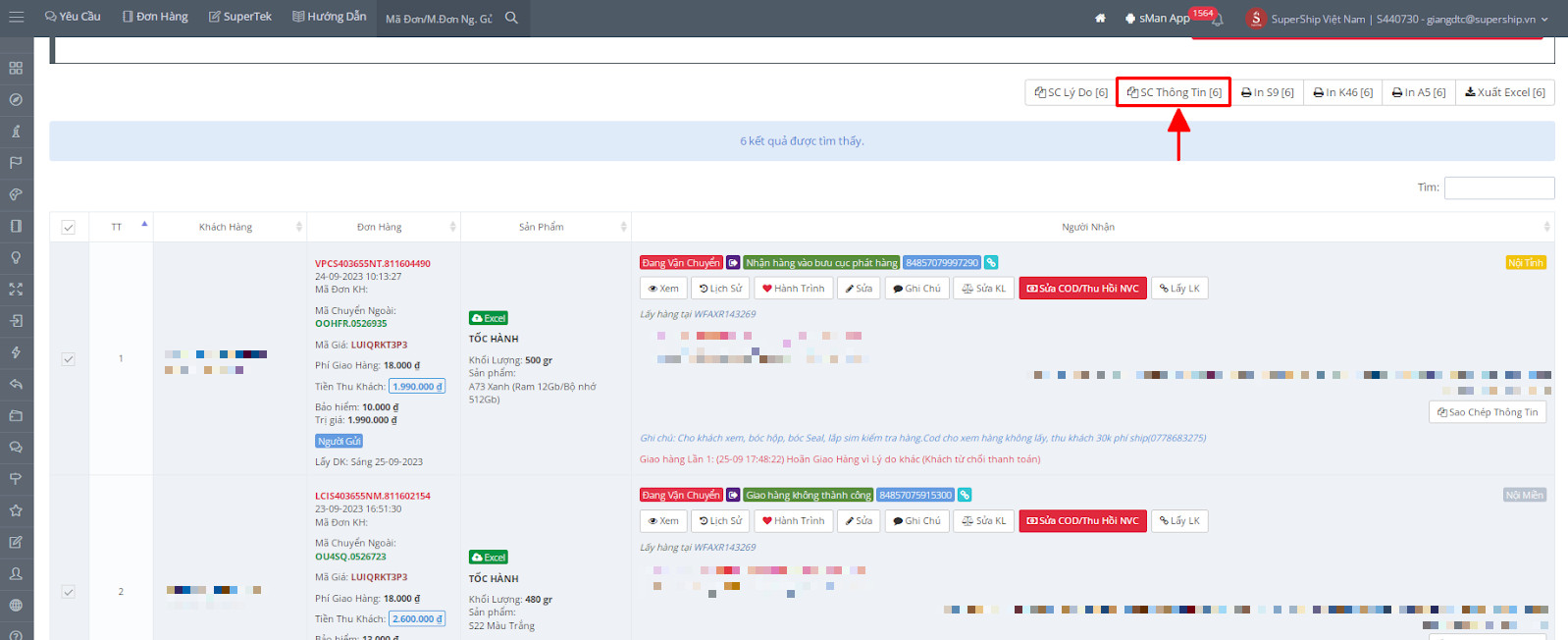1568x640 pixels.
Task: Click Sửa button for second order
Action: point(859,521)
